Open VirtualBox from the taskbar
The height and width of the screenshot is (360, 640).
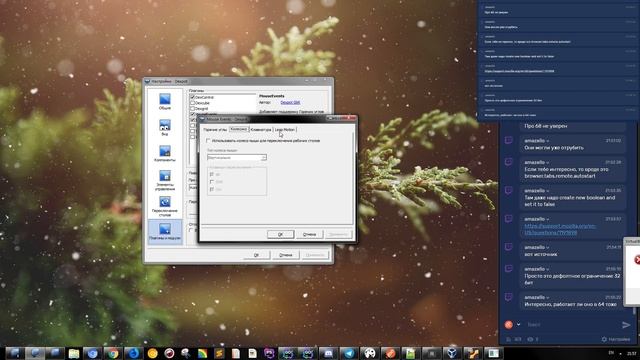pos(452,353)
